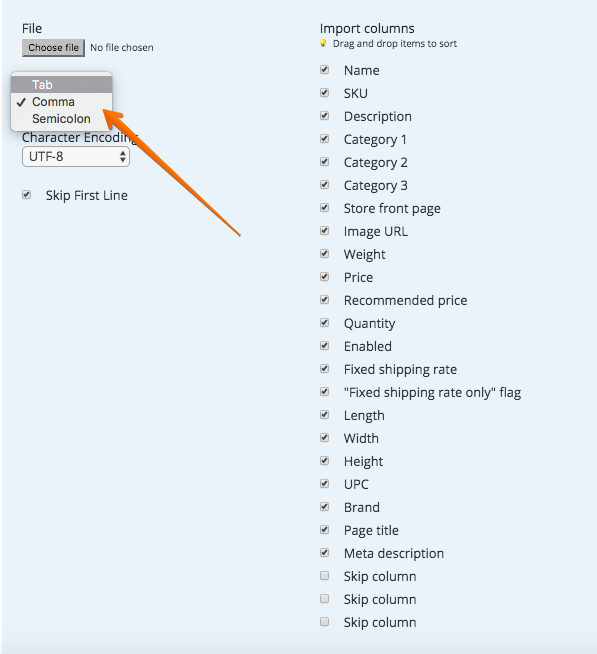The width and height of the screenshot is (597, 654).
Task: Uncheck the SKU column checkbox
Action: pyautogui.click(x=325, y=93)
